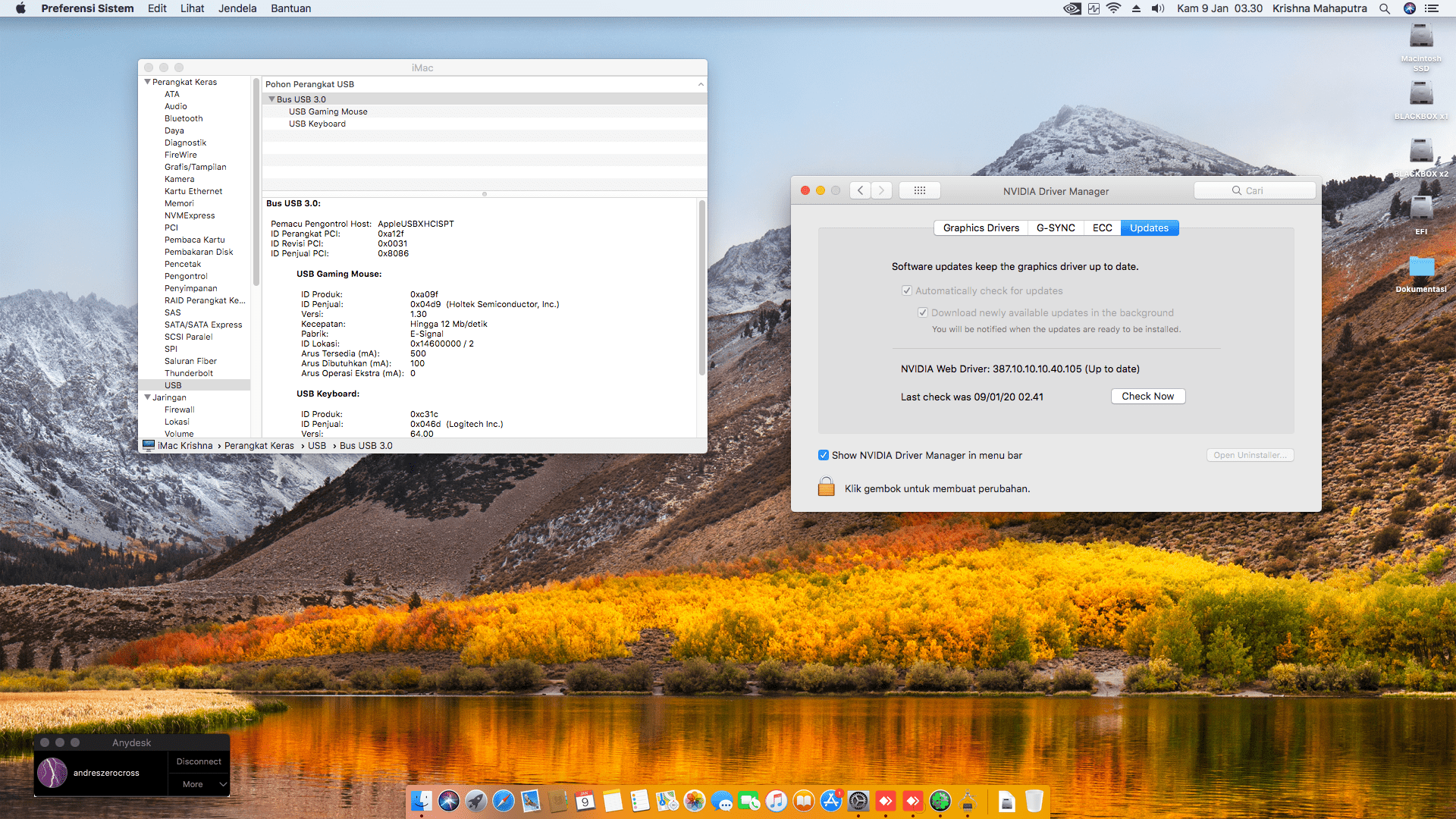The width and height of the screenshot is (1456, 819).
Task: Open the Jendela menu
Action: (237, 8)
